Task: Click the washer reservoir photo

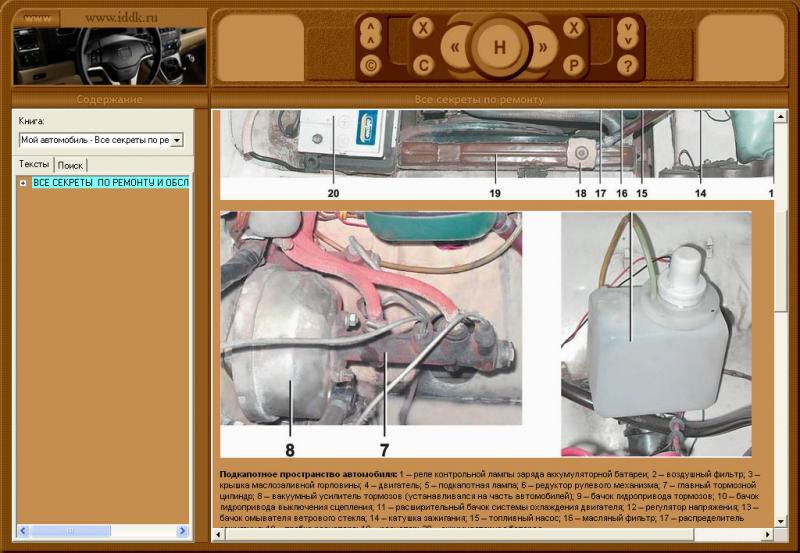Action: (656, 335)
